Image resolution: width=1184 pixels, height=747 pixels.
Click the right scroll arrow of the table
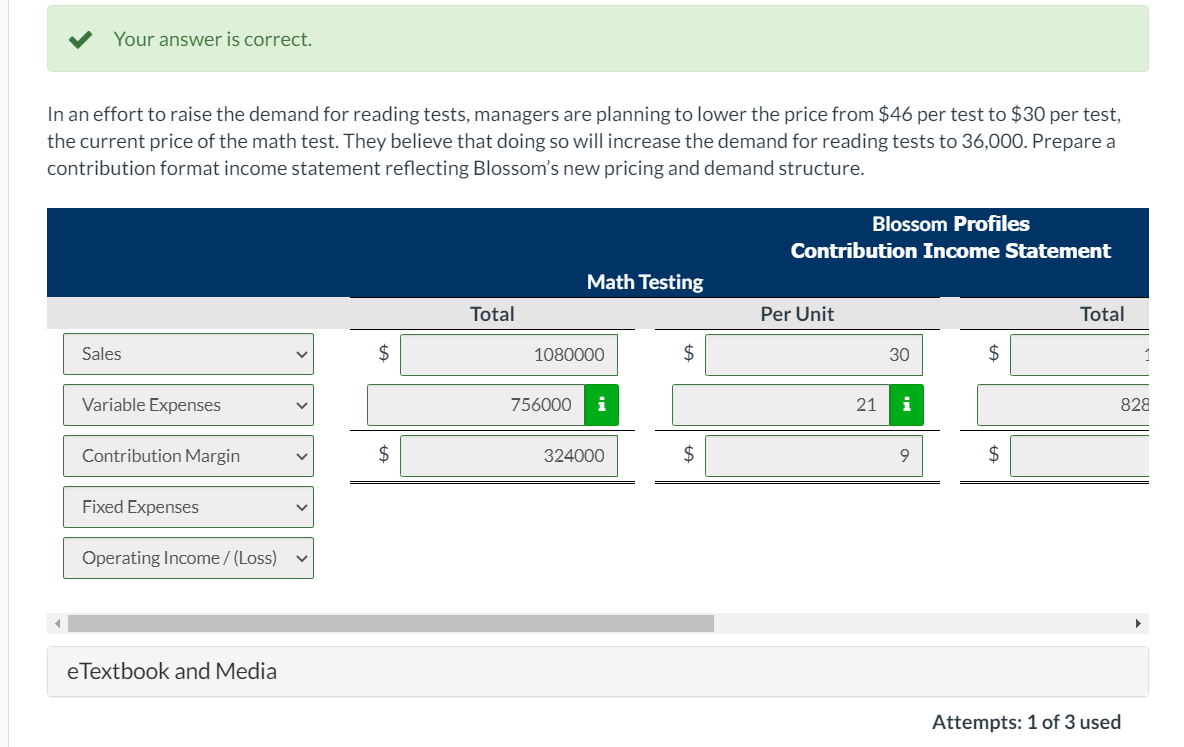click(1138, 623)
